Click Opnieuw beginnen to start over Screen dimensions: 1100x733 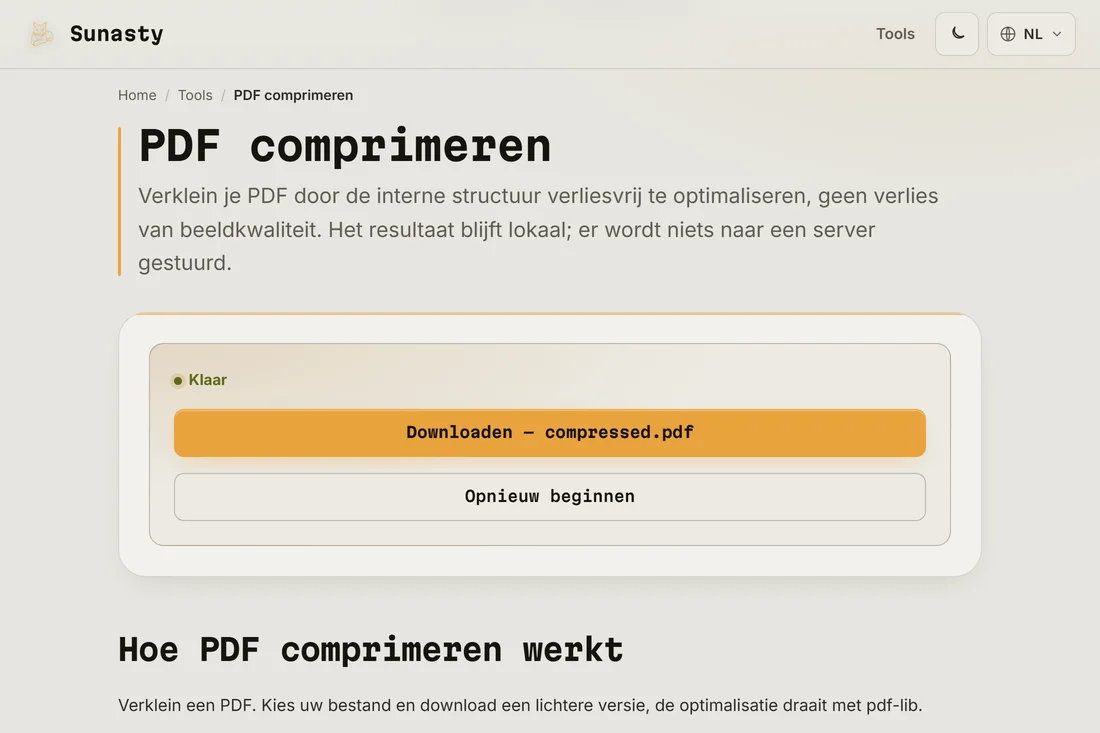[x=550, y=497]
